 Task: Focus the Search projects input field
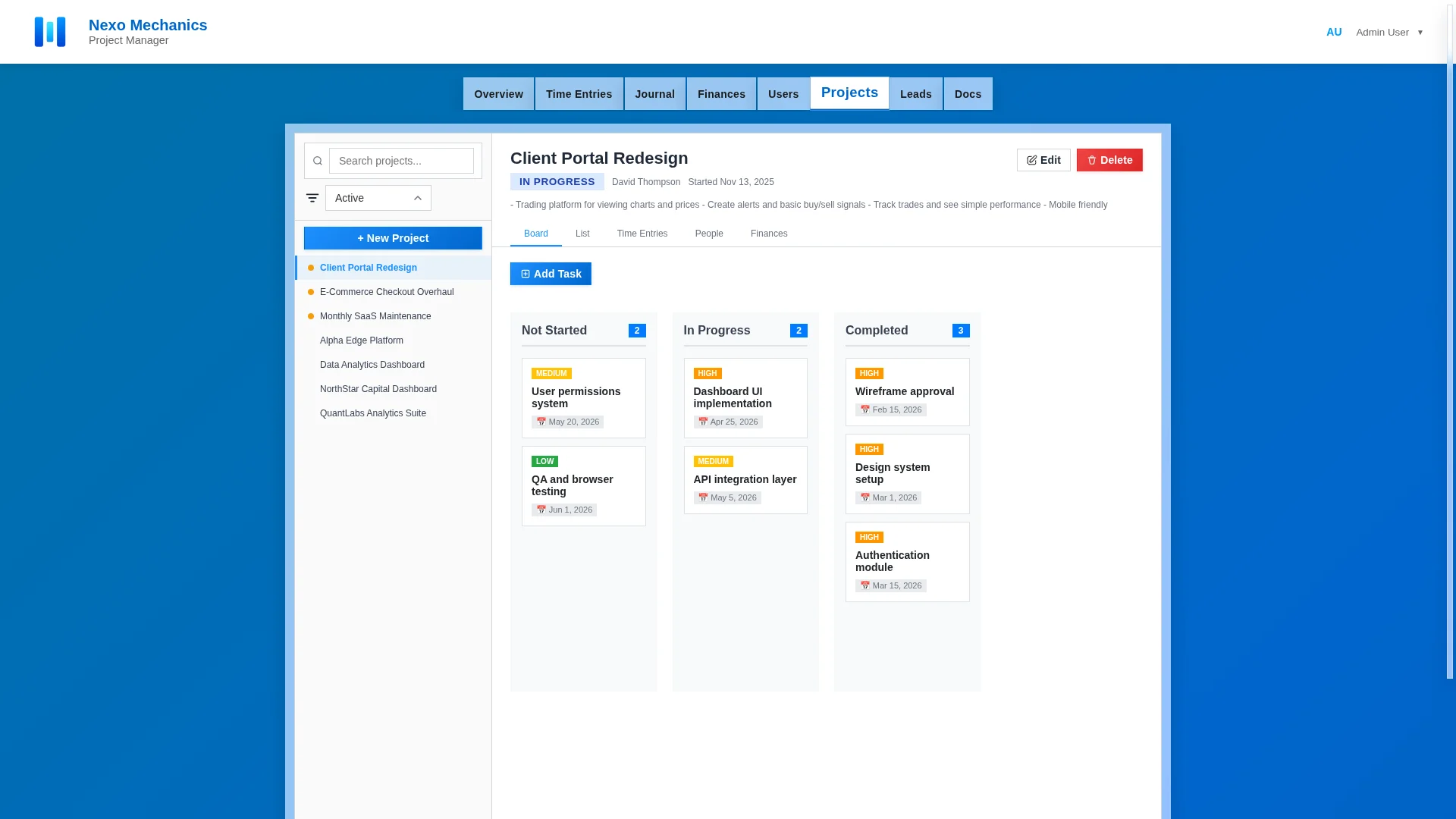(401, 161)
